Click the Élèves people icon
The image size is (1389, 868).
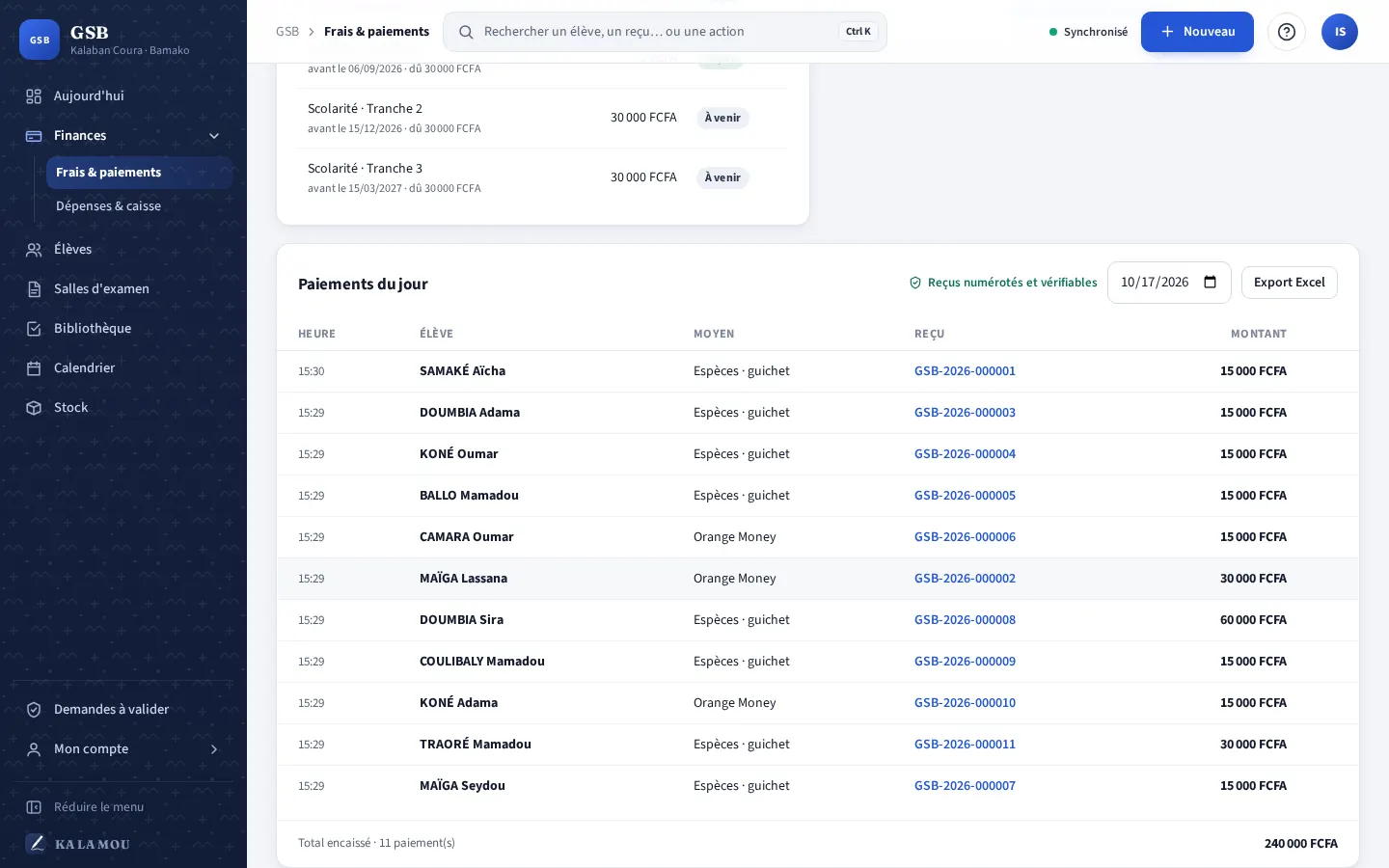click(34, 250)
